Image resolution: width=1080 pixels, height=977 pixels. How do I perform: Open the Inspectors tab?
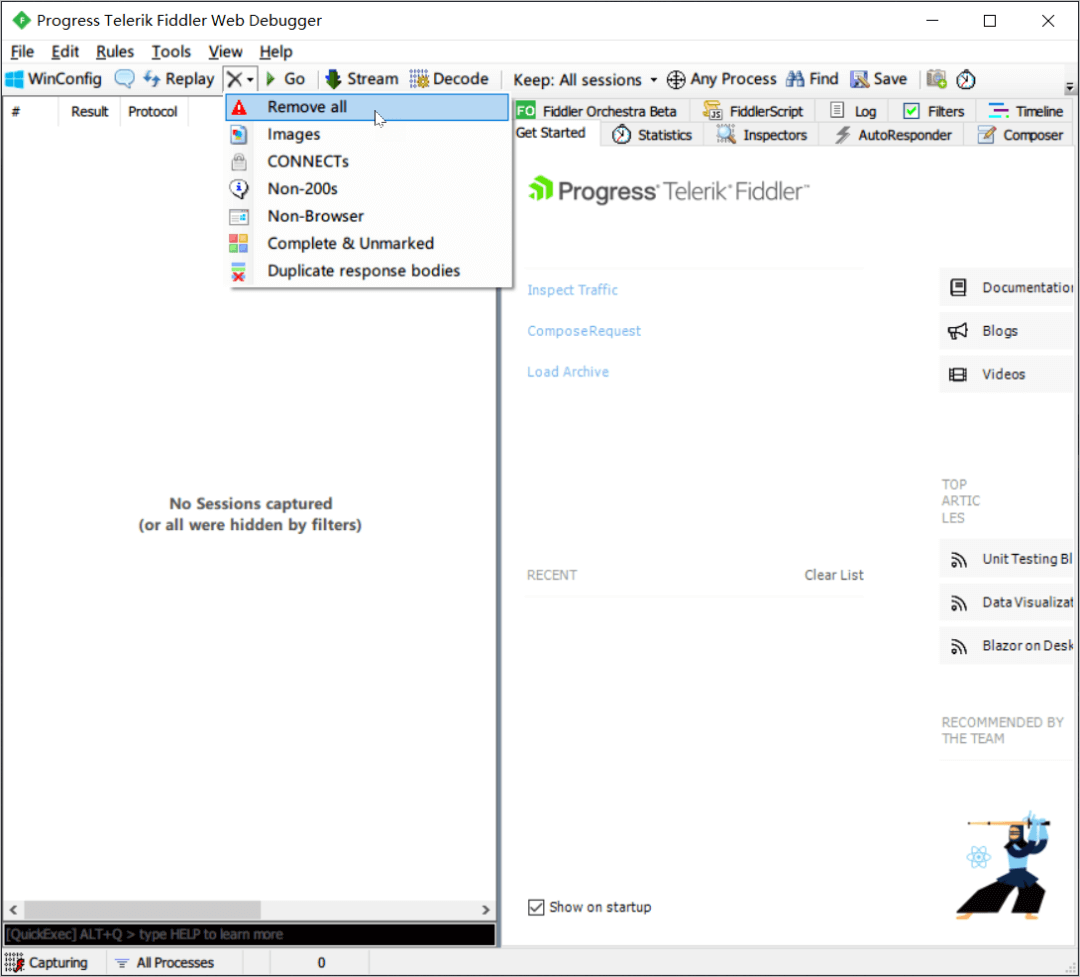761,135
